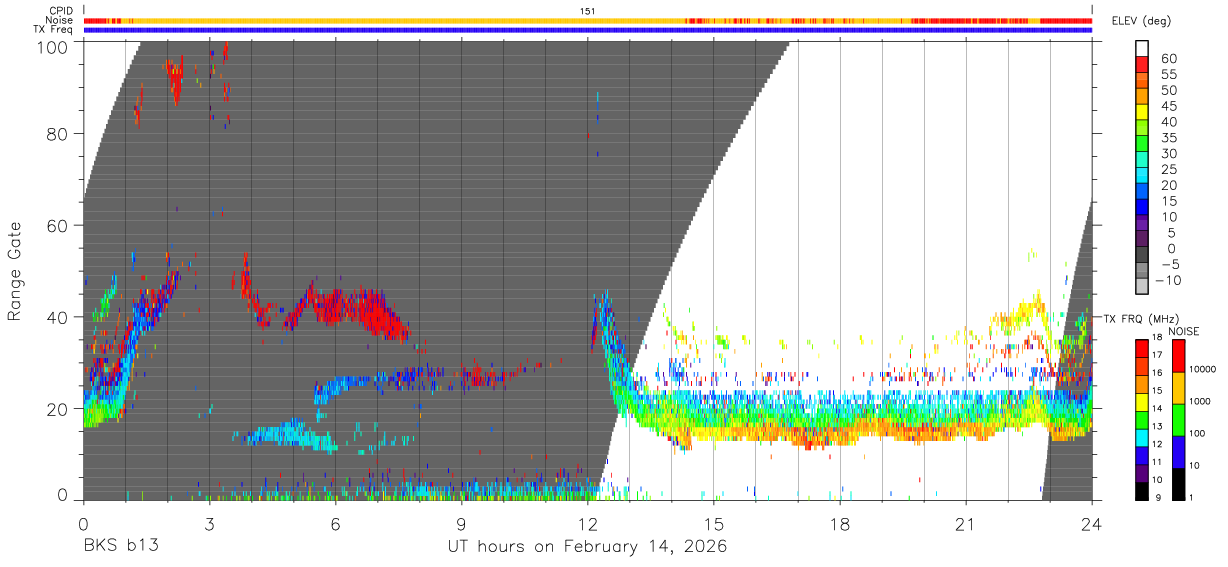Click the UT hours on February 14, 2026 title

587,547
